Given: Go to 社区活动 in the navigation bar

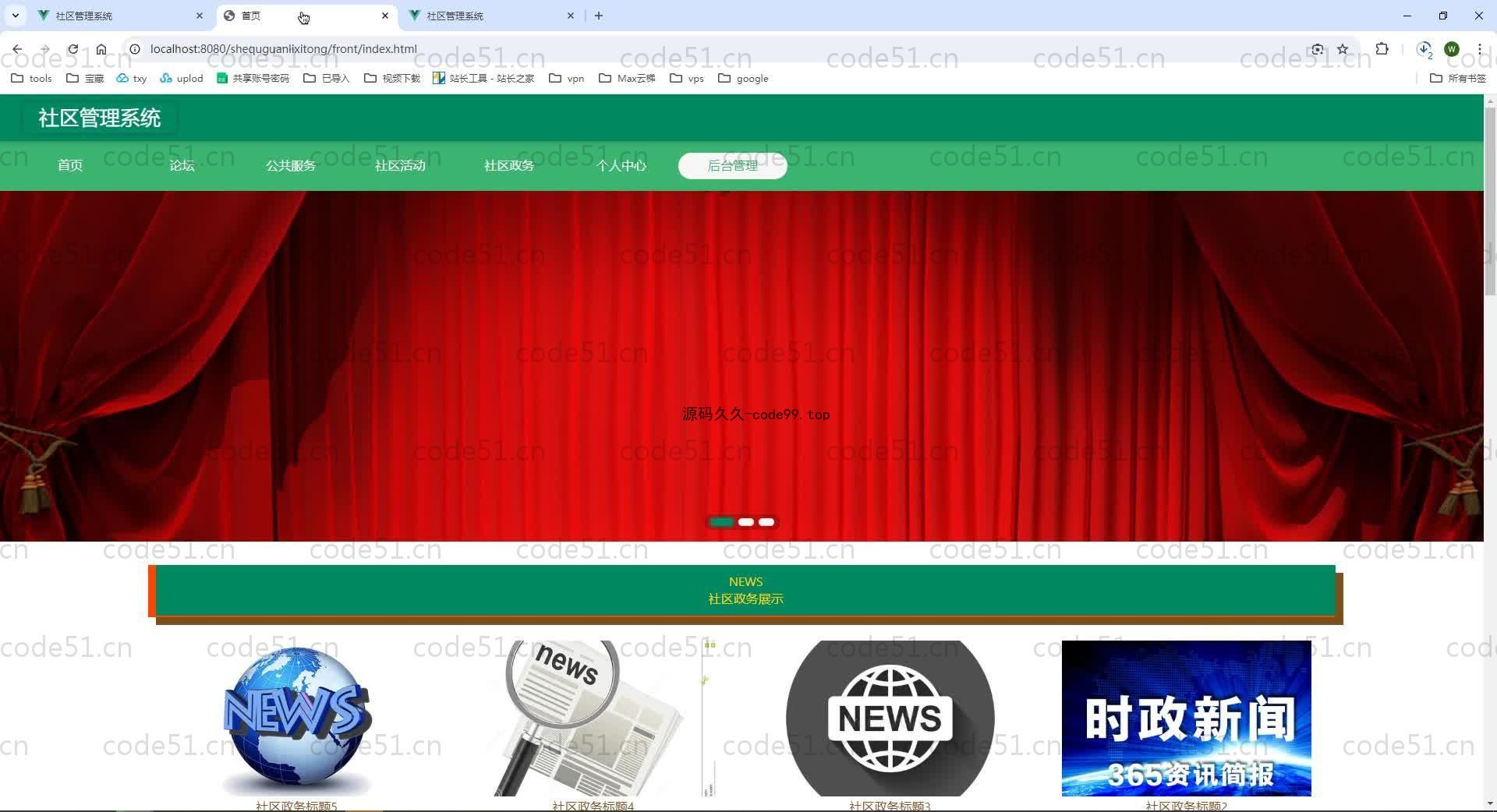Looking at the screenshot, I should pos(400,165).
